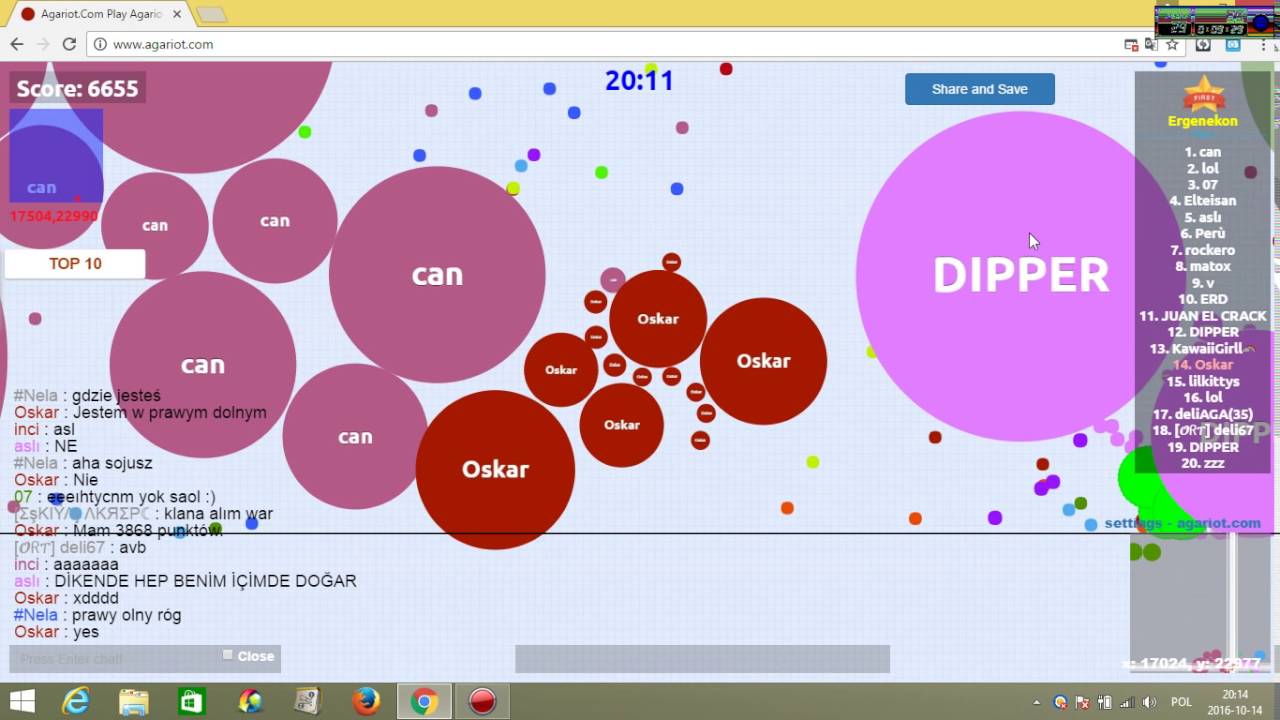Click chat message 'prawy olny róg'
This screenshot has height=720, width=1280.
(x=126, y=616)
